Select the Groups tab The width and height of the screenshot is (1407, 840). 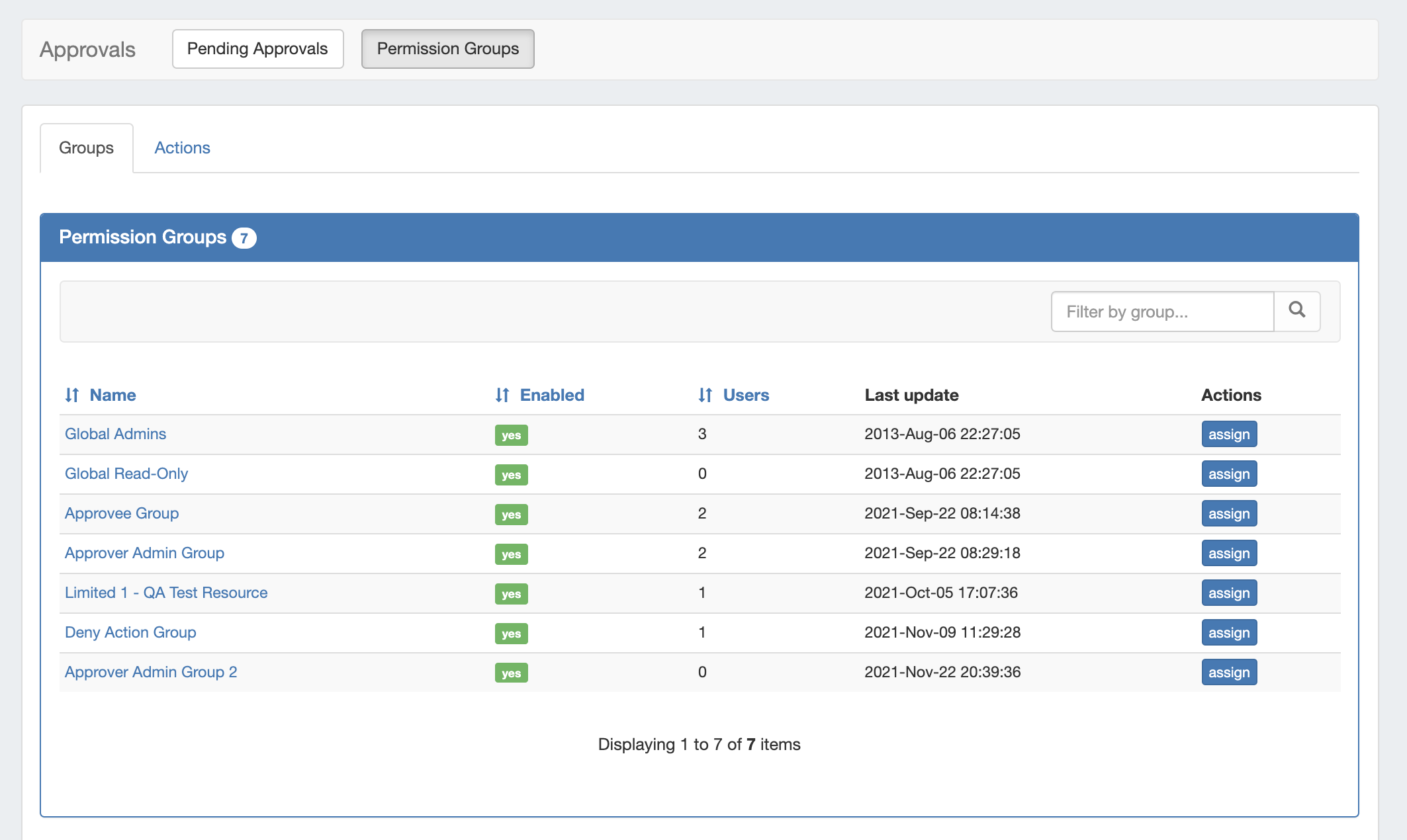click(x=86, y=147)
